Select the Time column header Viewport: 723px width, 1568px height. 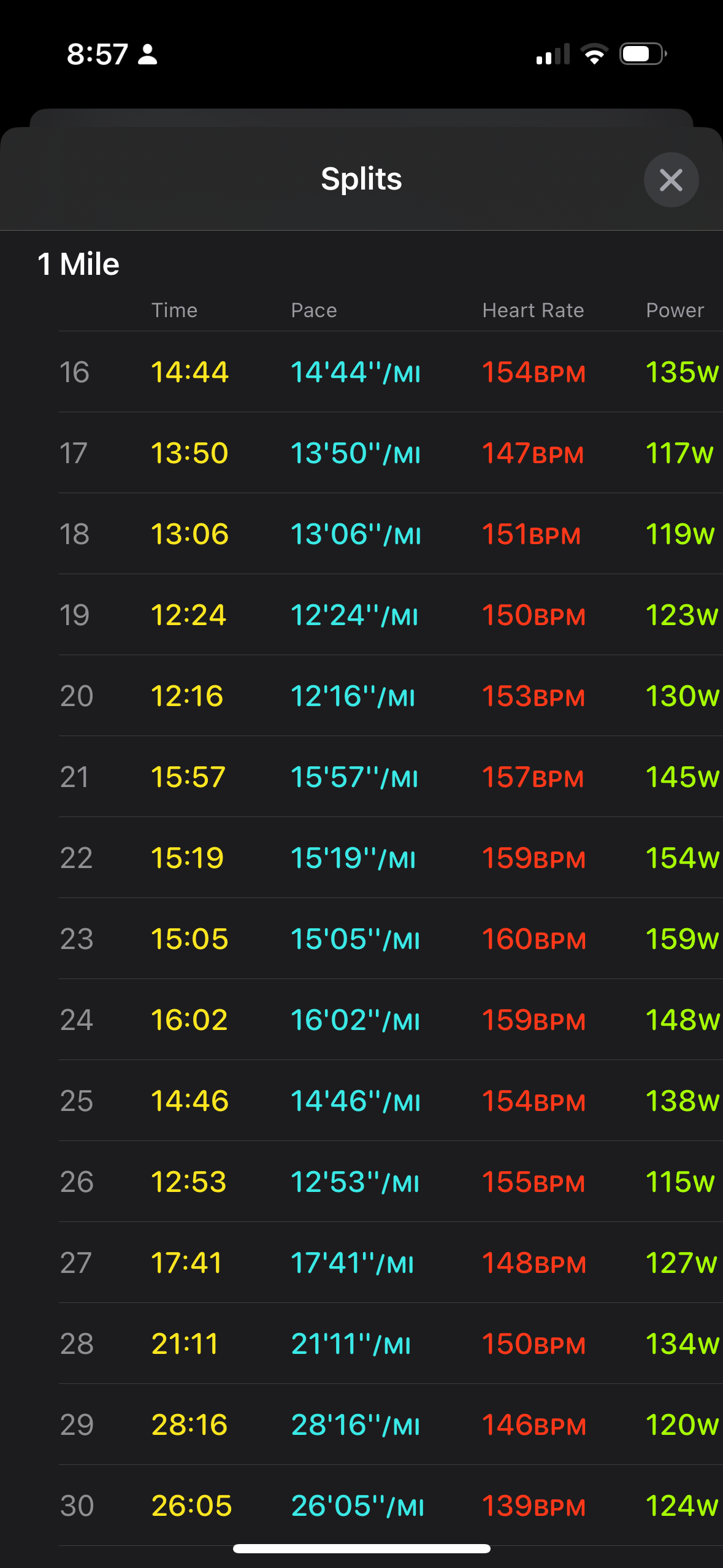tap(174, 310)
